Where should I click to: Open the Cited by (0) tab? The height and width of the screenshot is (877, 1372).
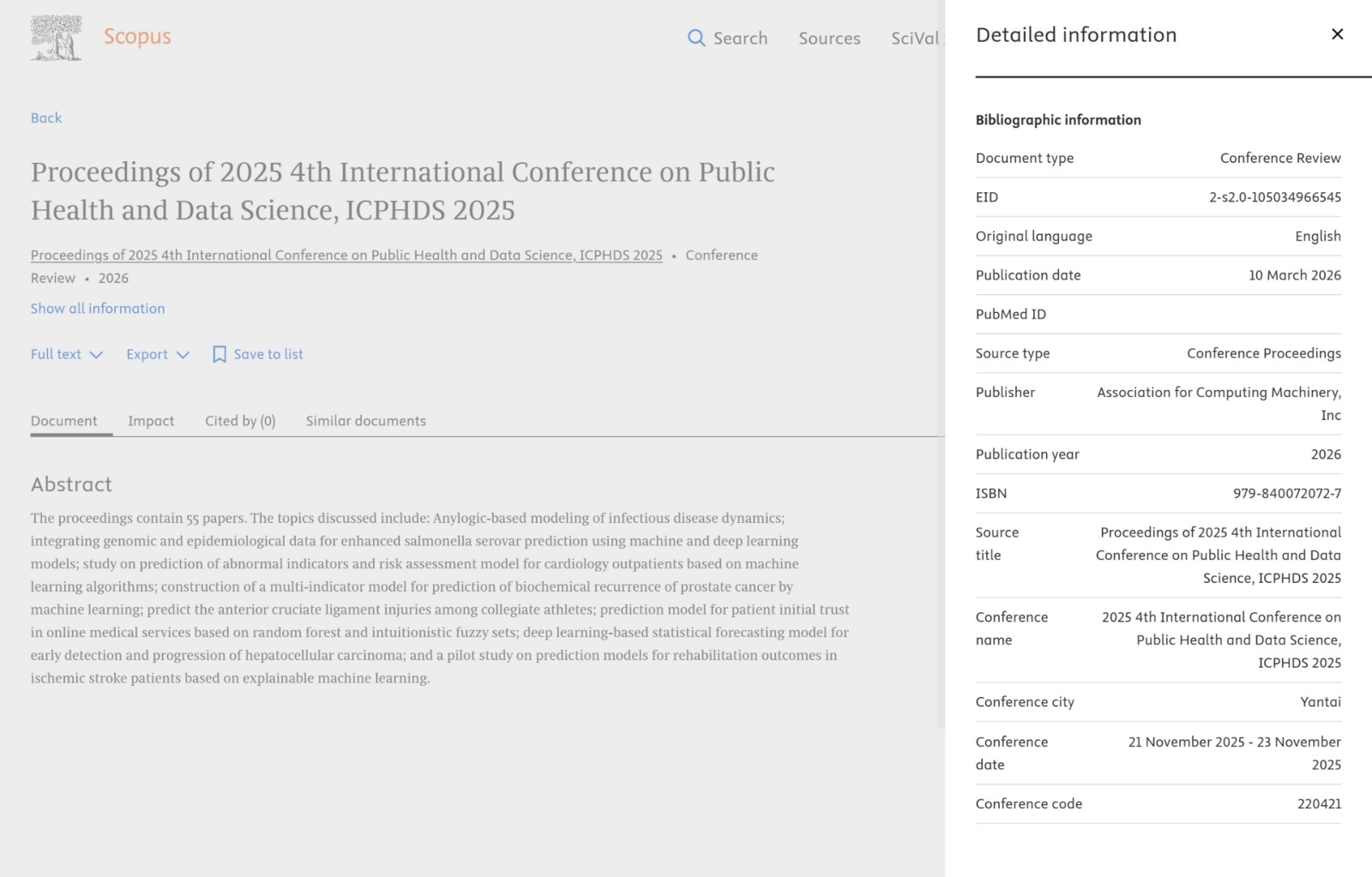coord(240,421)
